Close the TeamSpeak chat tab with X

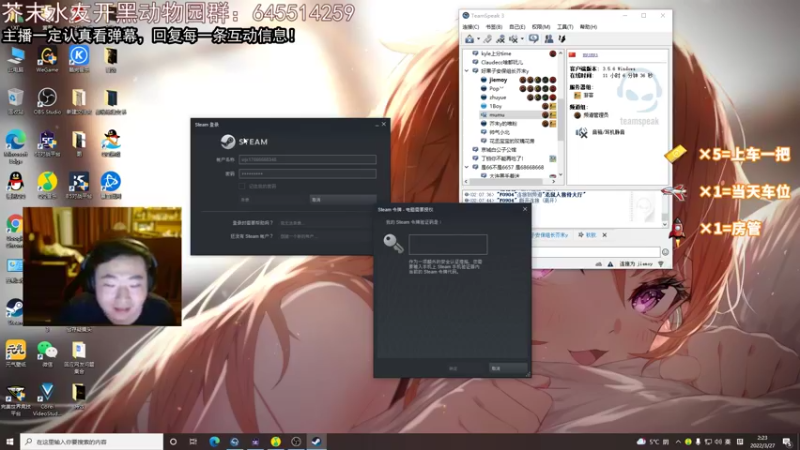(x=605, y=235)
